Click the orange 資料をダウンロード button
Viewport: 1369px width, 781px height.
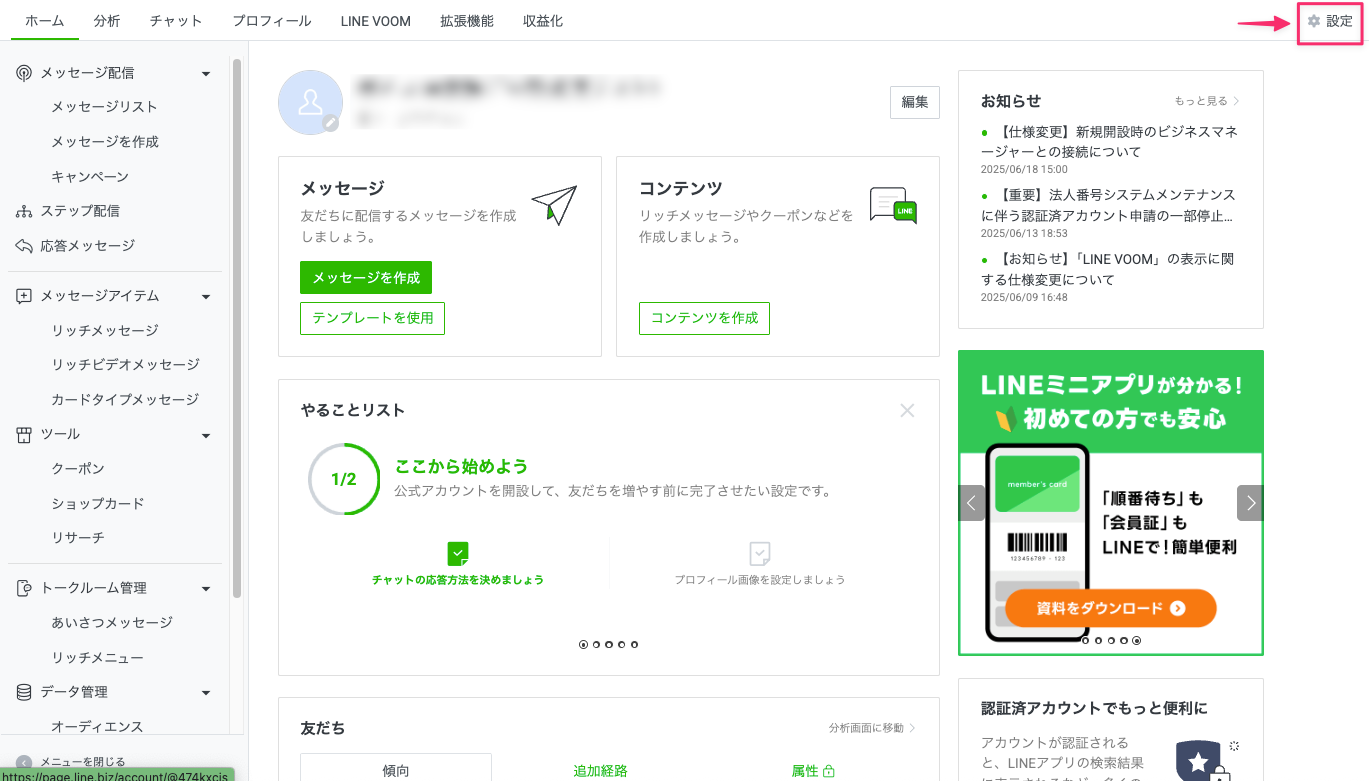point(1111,608)
